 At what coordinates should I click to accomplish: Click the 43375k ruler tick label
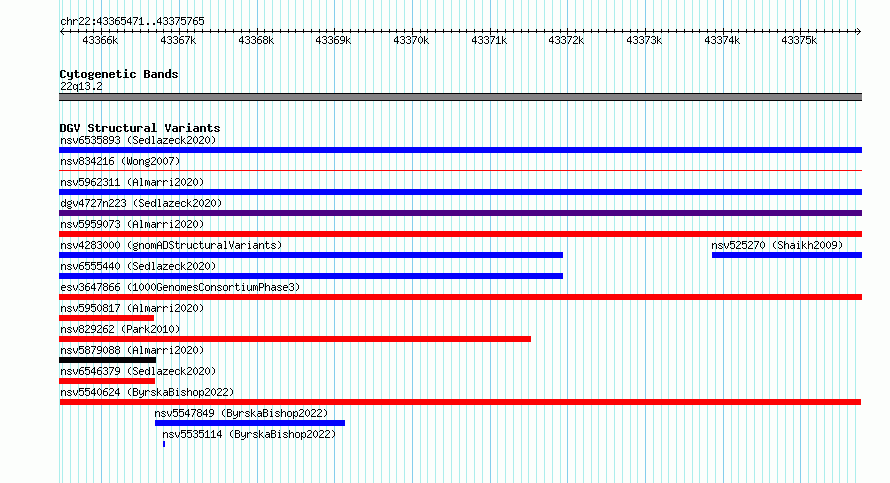(x=799, y=41)
